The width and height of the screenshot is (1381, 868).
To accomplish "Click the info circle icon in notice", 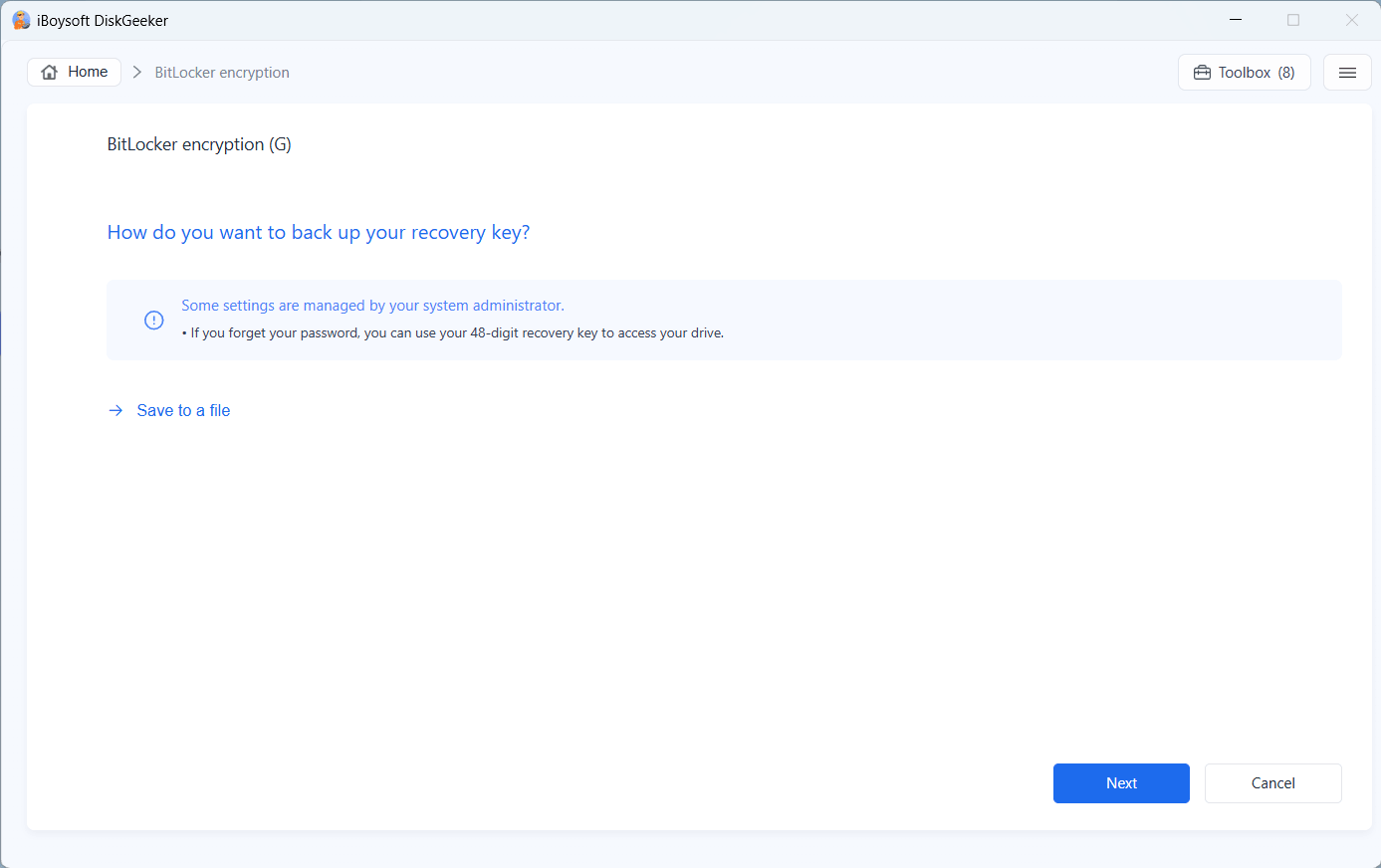I will tap(154, 320).
